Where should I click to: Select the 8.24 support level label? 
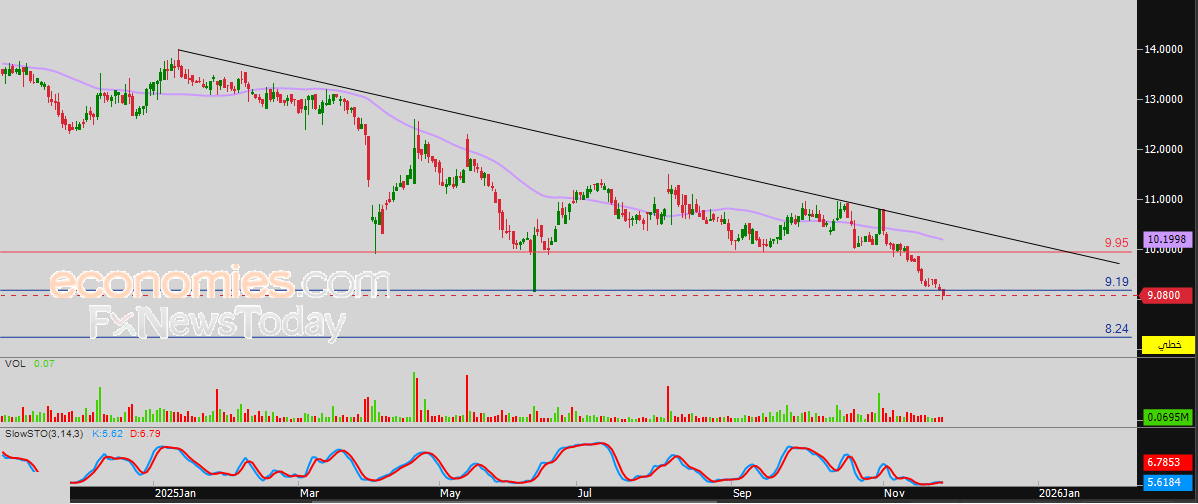pyautogui.click(x=1116, y=328)
